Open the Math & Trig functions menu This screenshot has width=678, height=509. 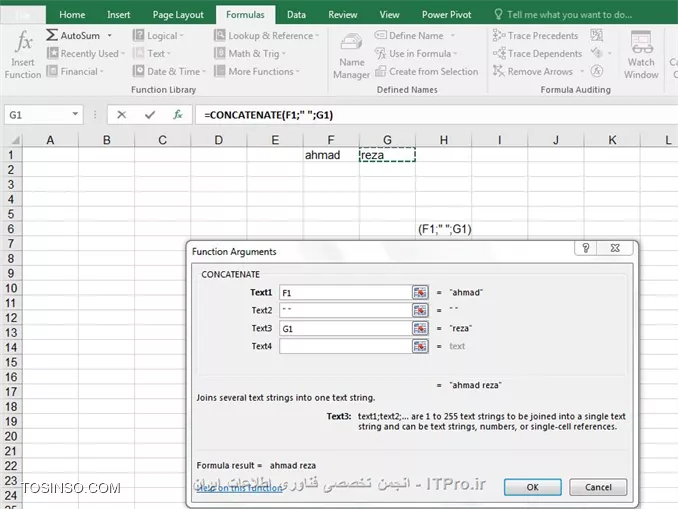point(250,54)
